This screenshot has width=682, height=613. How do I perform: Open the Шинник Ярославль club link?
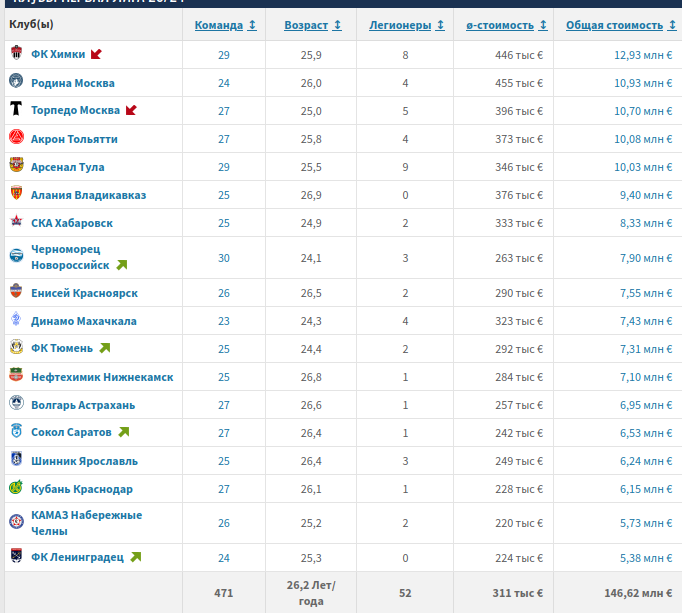(x=84, y=461)
